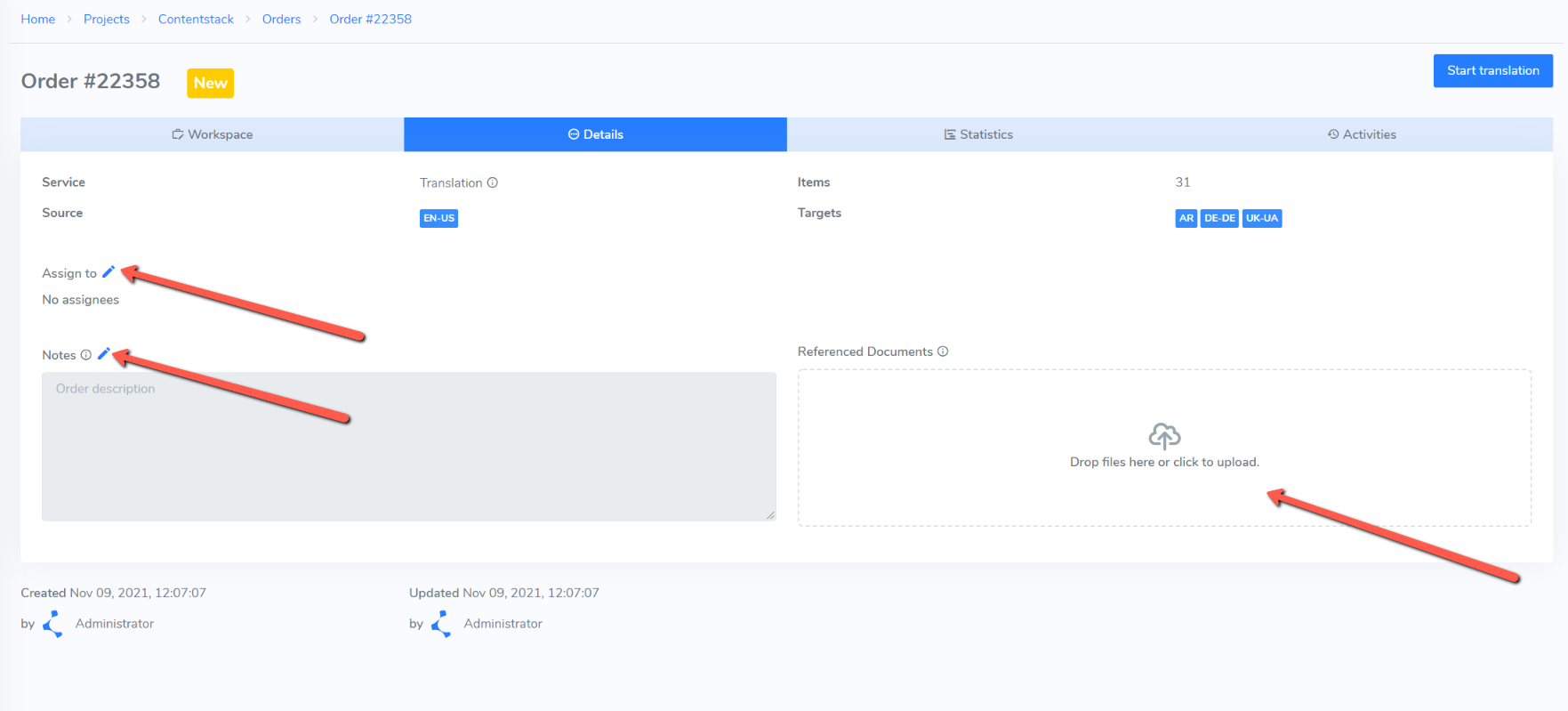Viewport: 1568px width, 711px height.
Task: Click the Administrator name under Updated
Action: 503,624
